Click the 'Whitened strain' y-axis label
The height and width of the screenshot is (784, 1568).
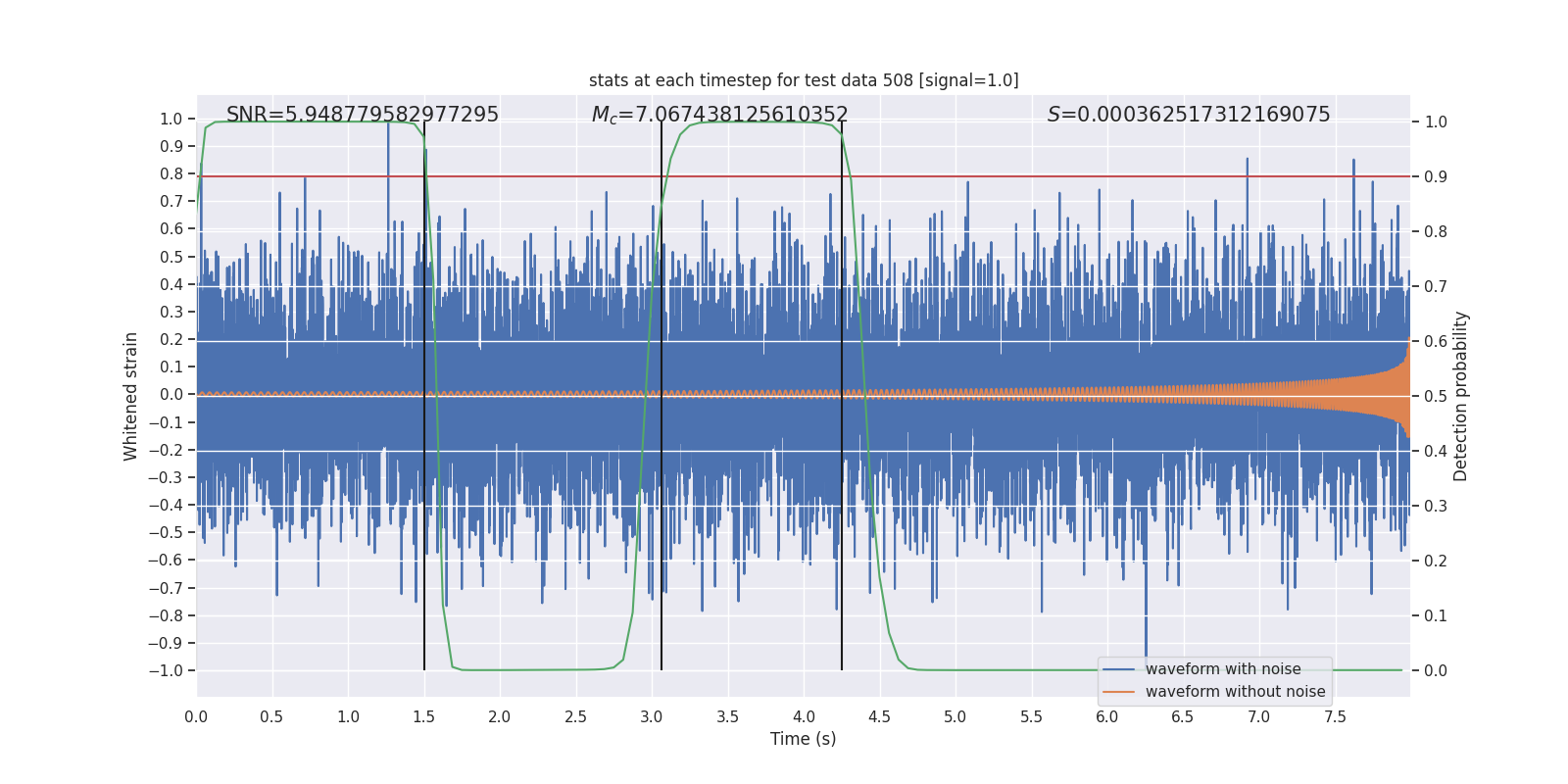tap(131, 396)
